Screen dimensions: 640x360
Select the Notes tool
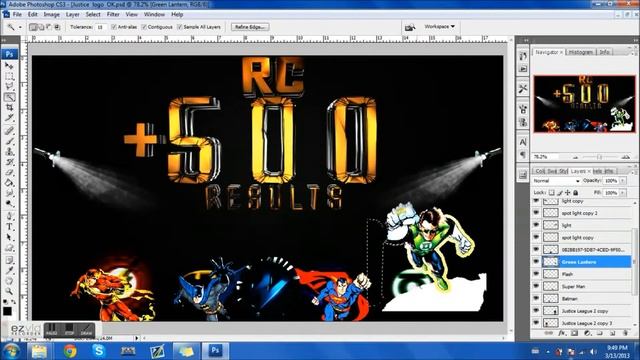pos(9,260)
